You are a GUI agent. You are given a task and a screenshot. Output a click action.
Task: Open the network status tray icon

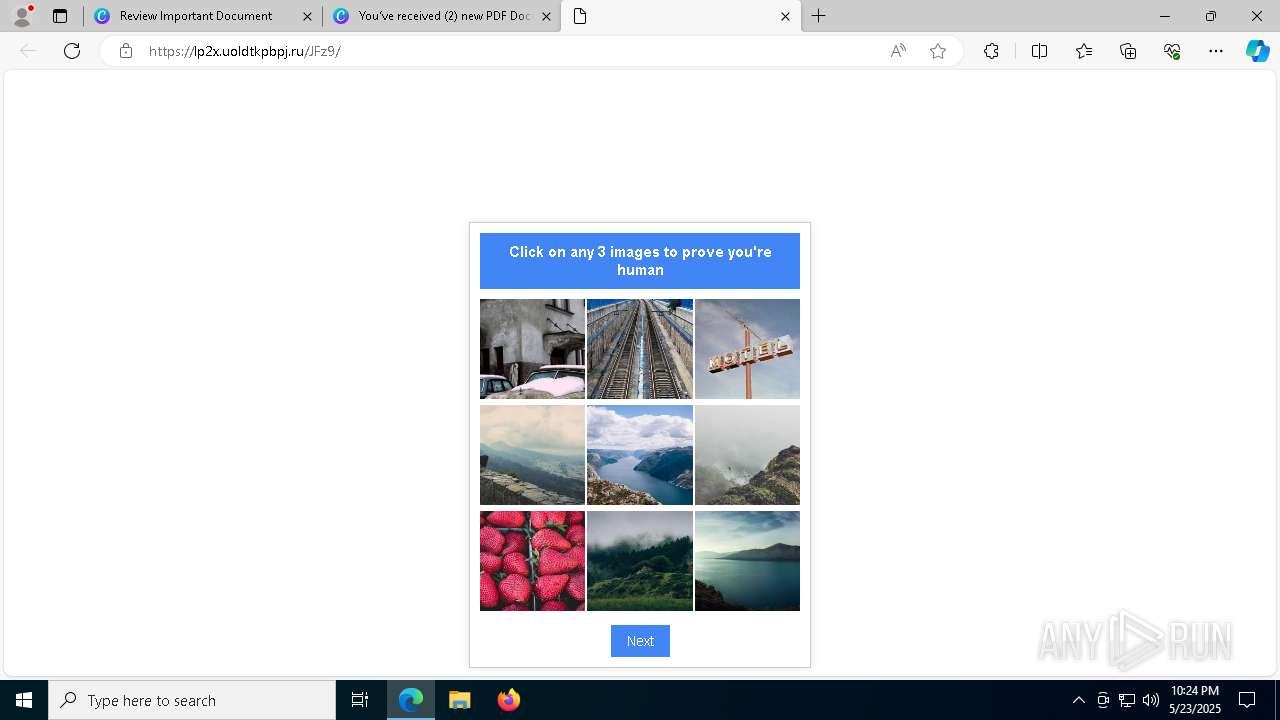(x=1127, y=700)
